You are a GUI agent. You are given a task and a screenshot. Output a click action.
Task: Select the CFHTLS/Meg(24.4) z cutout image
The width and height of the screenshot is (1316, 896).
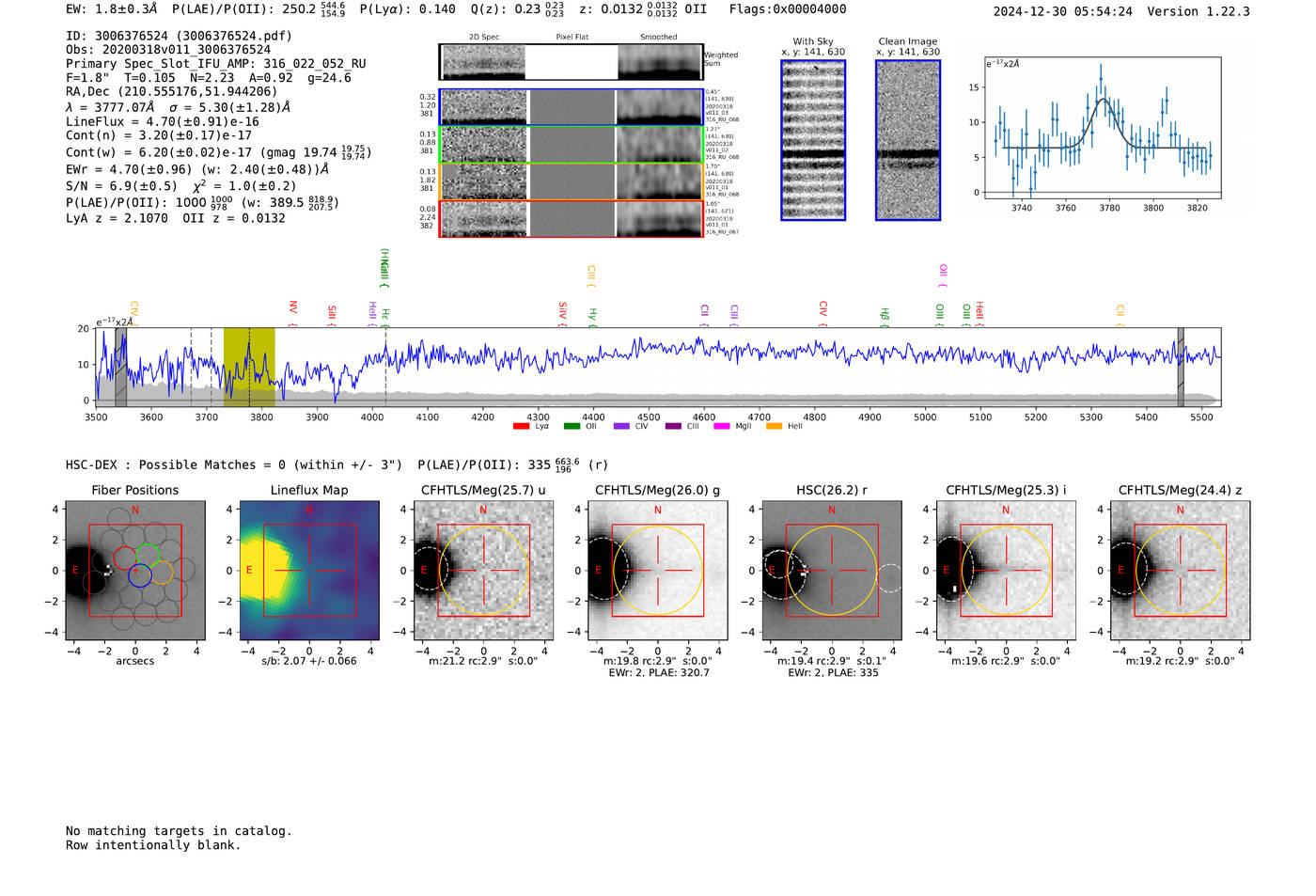(1180, 570)
